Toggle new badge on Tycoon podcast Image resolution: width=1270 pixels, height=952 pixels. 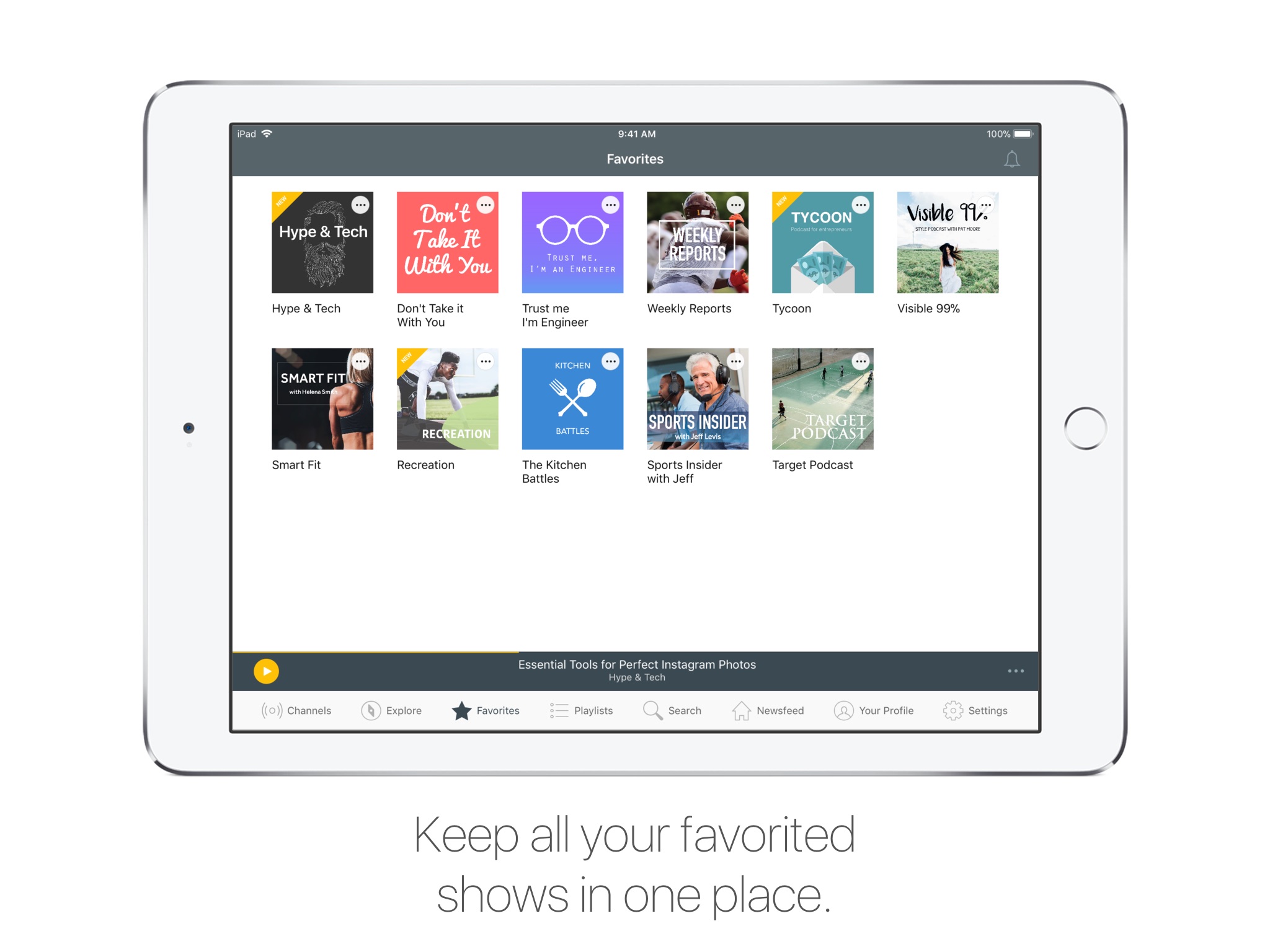(x=783, y=199)
